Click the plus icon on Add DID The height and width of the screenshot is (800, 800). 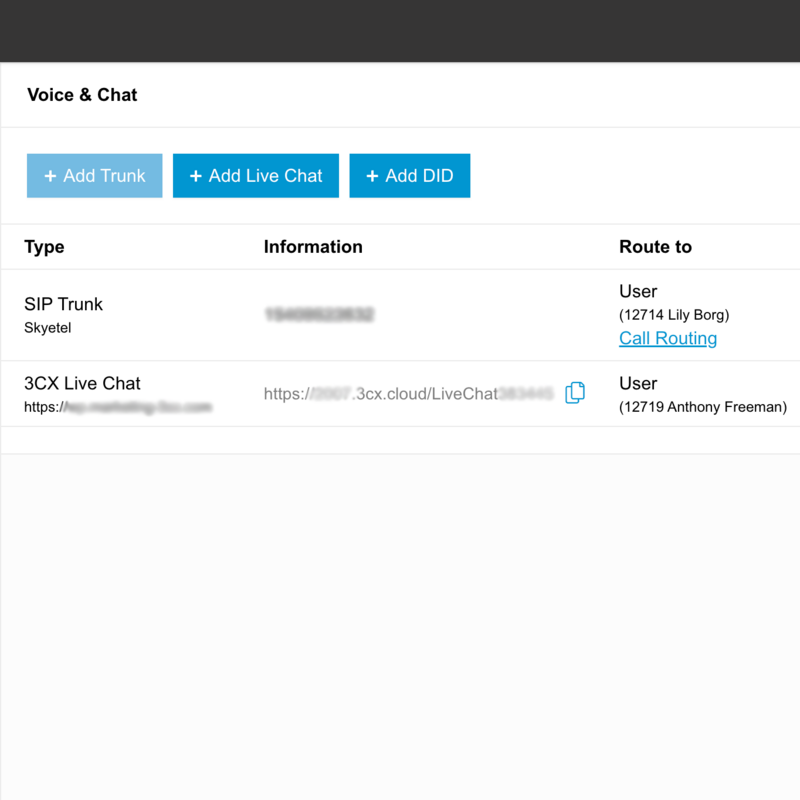pyautogui.click(x=372, y=176)
